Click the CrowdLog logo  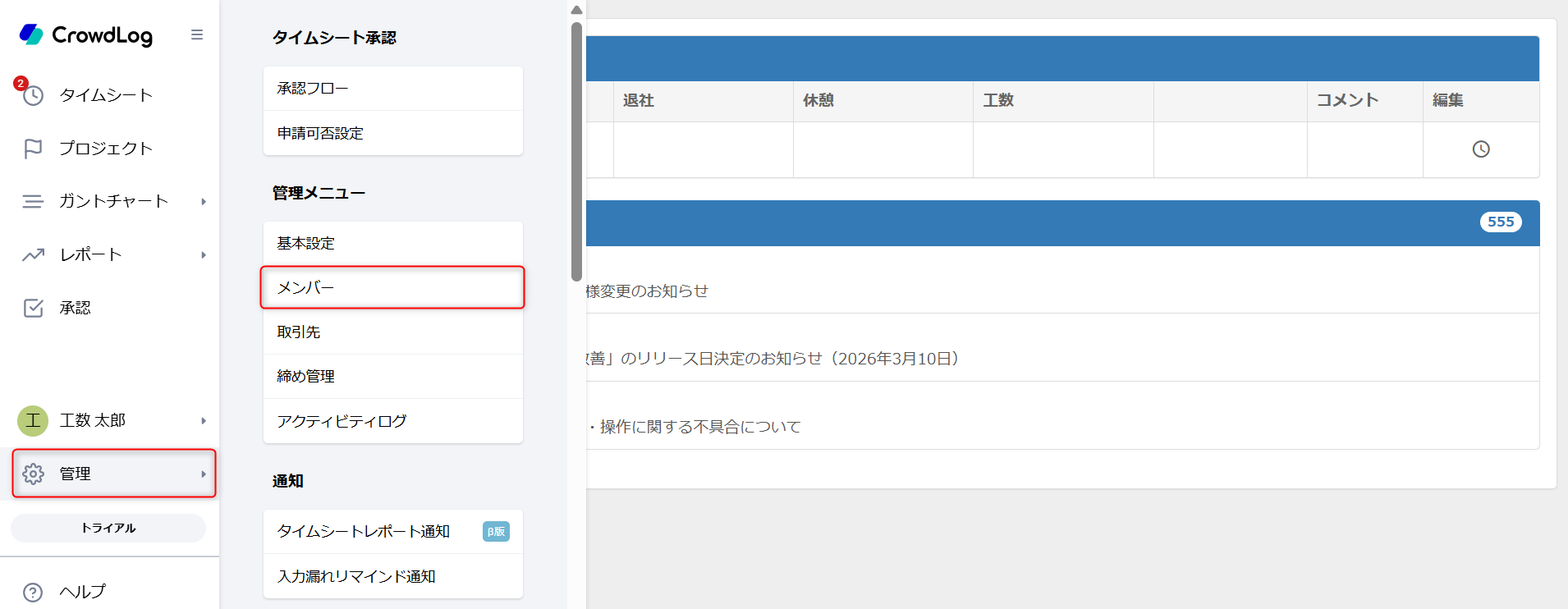click(x=86, y=34)
